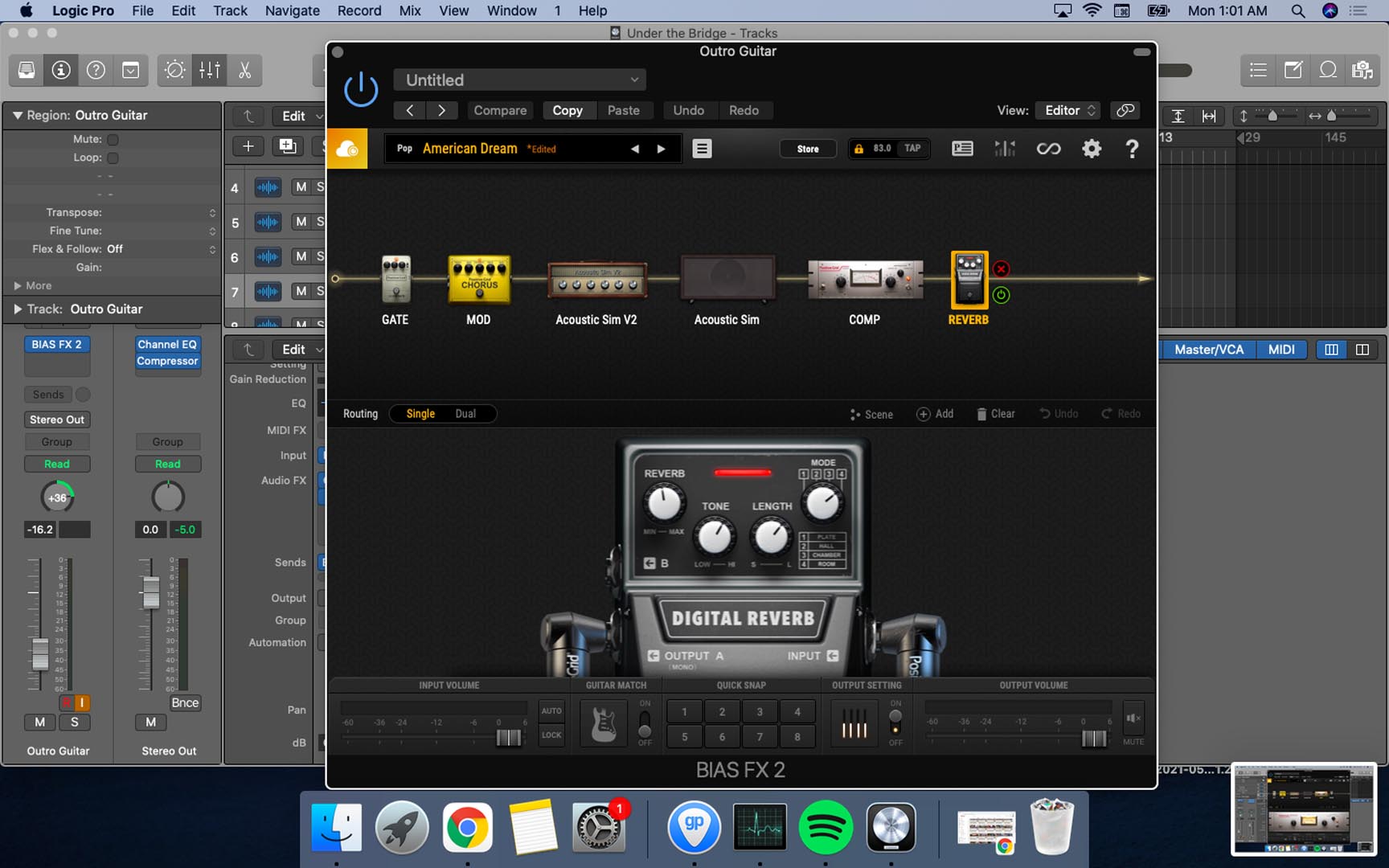Click the REVERB knob on Digital Reverb

(664, 503)
